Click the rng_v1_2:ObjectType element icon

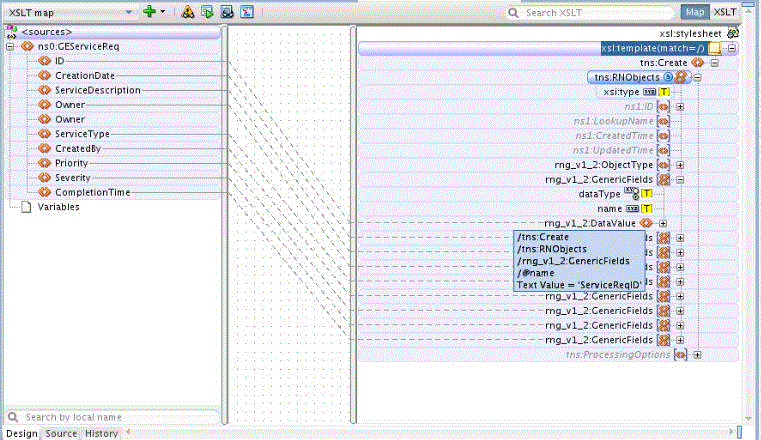[x=663, y=165]
